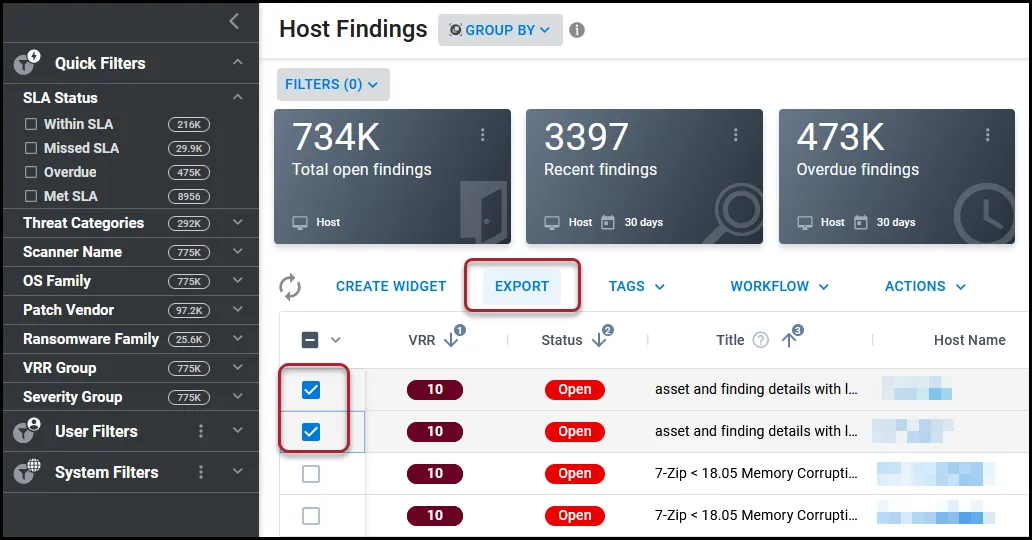1032x540 pixels.
Task: Expand the Patch Vendor filter
Action: point(238,310)
